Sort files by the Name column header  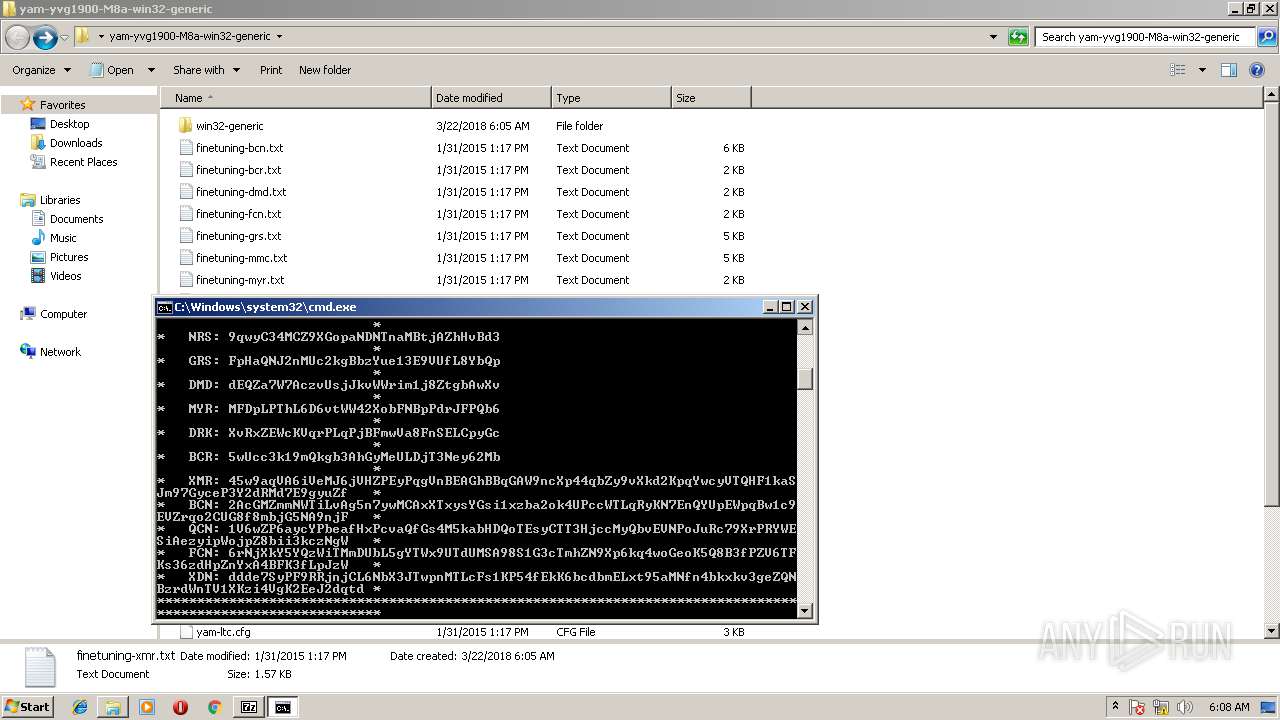click(x=296, y=98)
